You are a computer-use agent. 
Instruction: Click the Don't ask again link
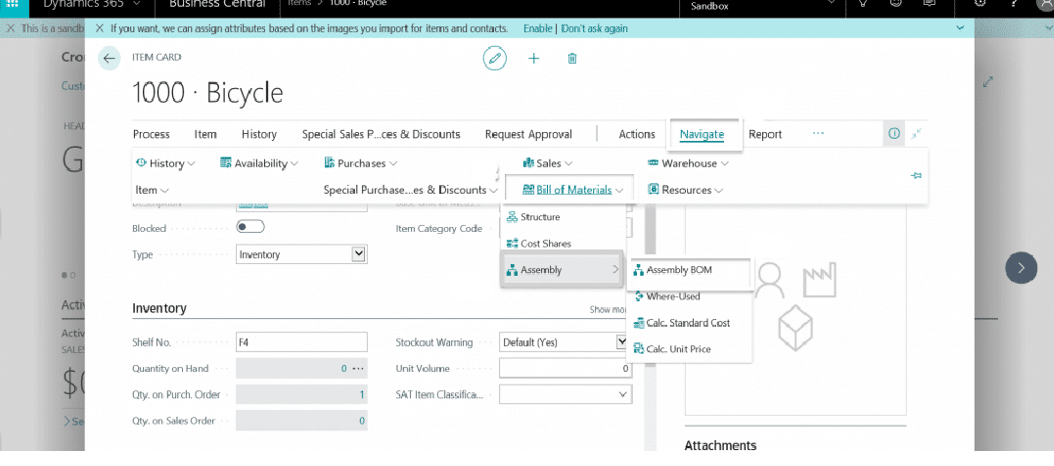595,29
